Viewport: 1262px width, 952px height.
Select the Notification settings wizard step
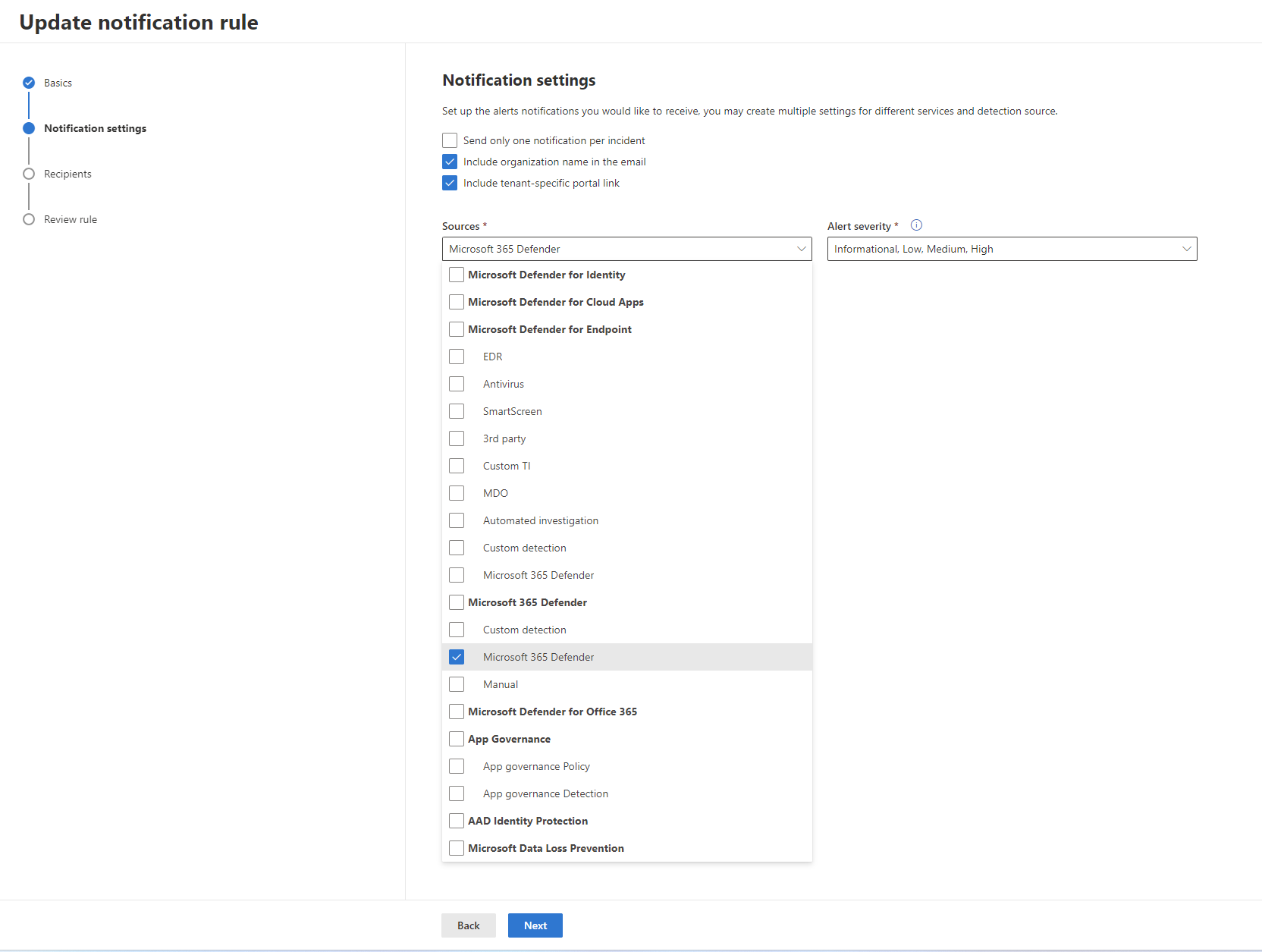[28, 128]
